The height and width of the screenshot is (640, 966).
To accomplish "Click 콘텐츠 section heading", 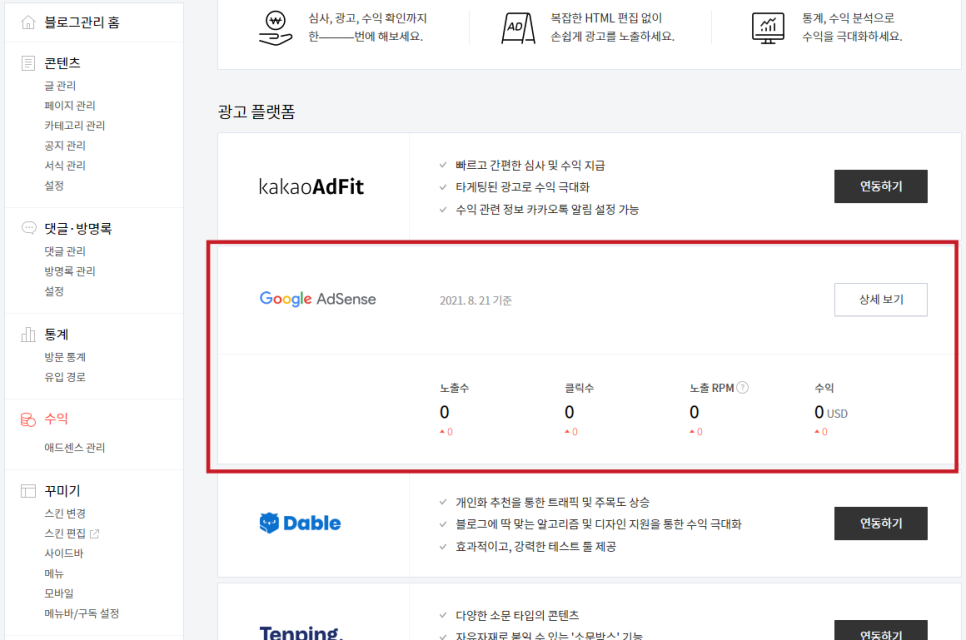I will tap(62, 63).
